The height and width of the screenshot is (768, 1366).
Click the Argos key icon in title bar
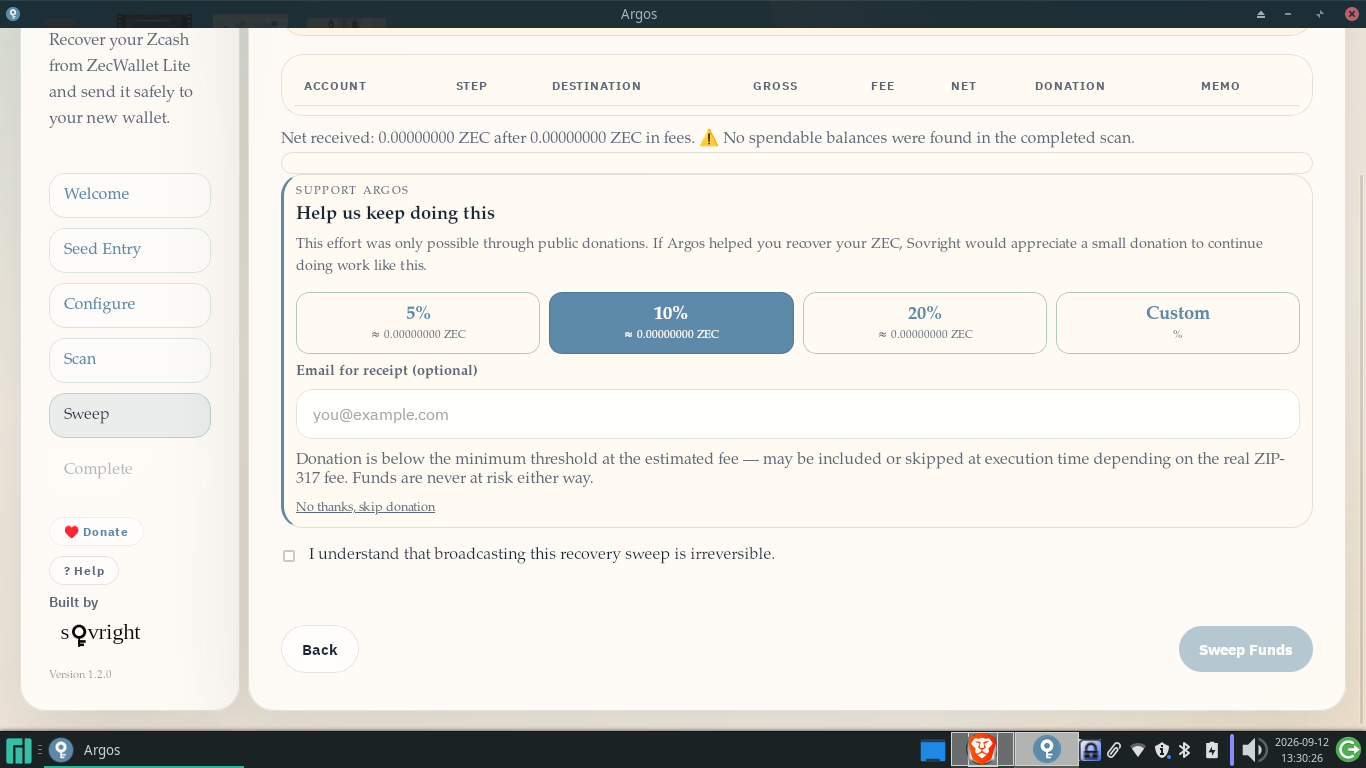(x=11, y=14)
